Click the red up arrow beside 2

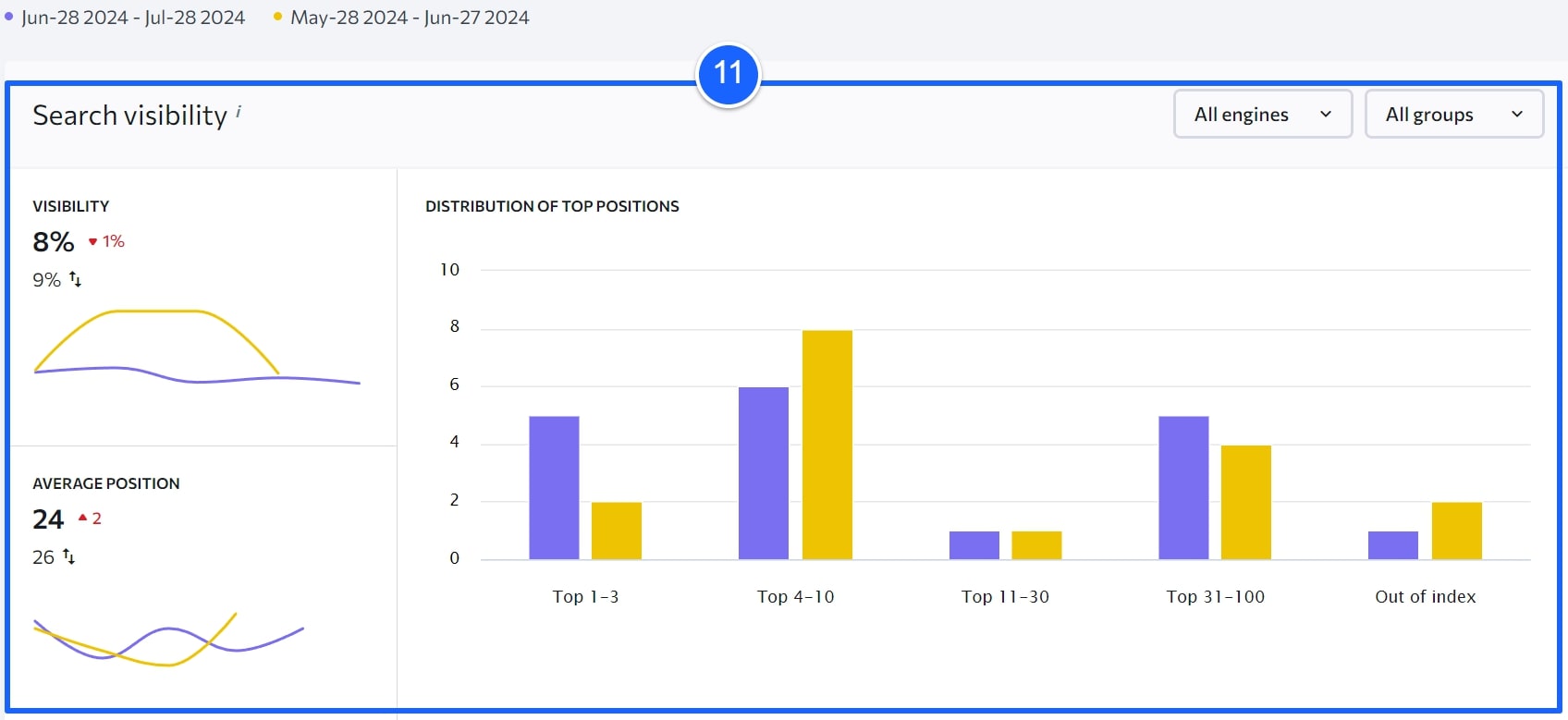[x=82, y=518]
